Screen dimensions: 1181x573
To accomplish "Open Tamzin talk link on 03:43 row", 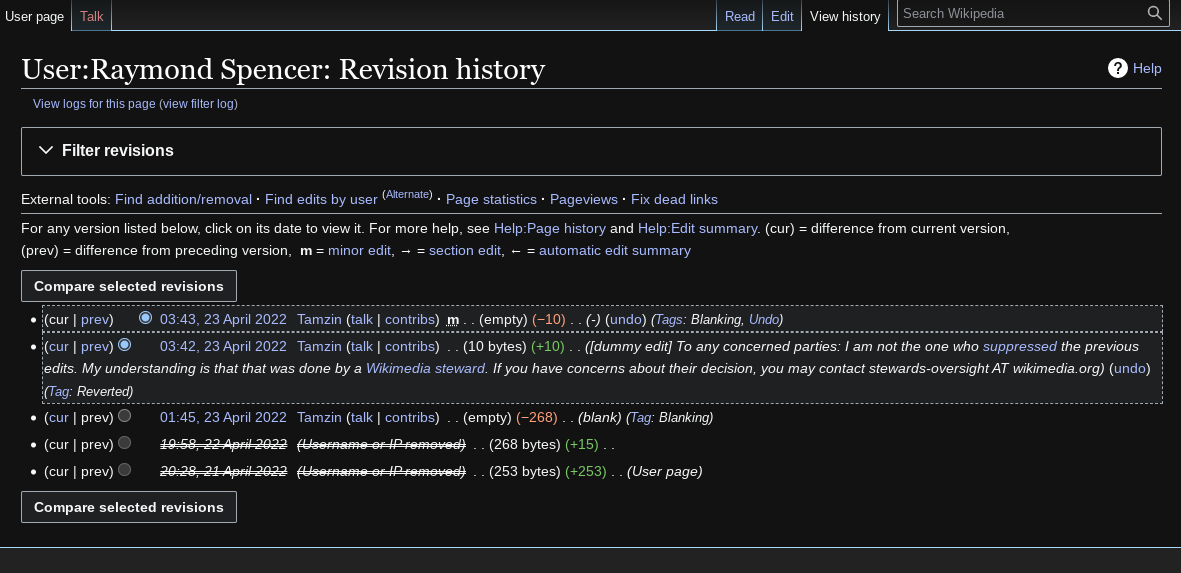I will click(x=362, y=319).
